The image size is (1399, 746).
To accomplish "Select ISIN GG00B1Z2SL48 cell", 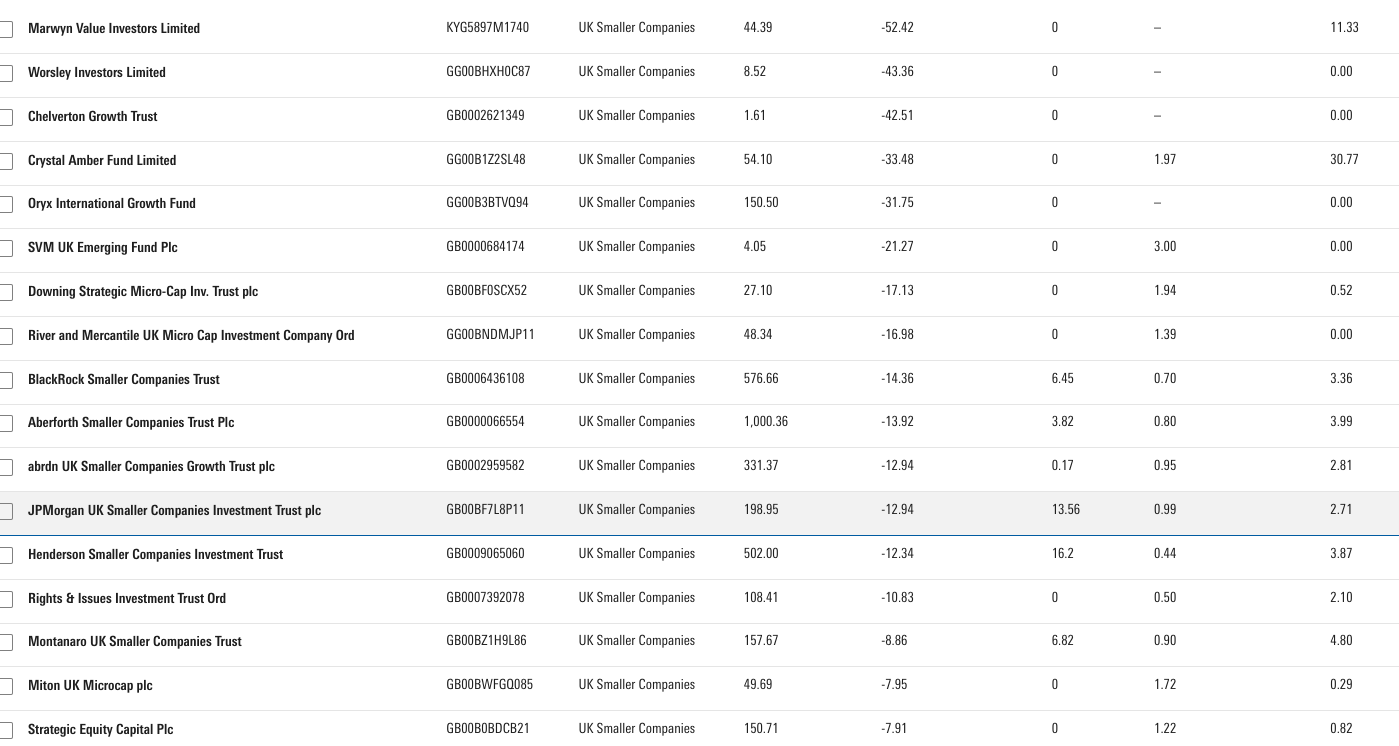I will [486, 159].
